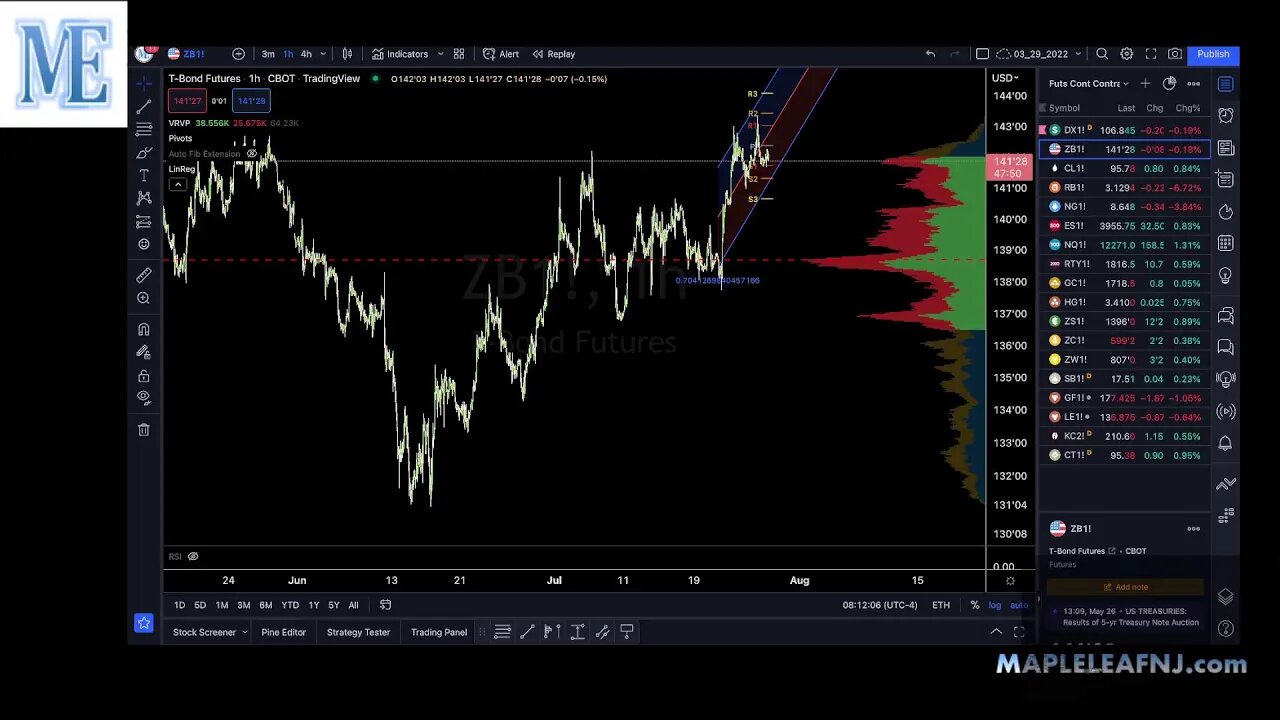Open the help center question icon

tap(1226, 628)
